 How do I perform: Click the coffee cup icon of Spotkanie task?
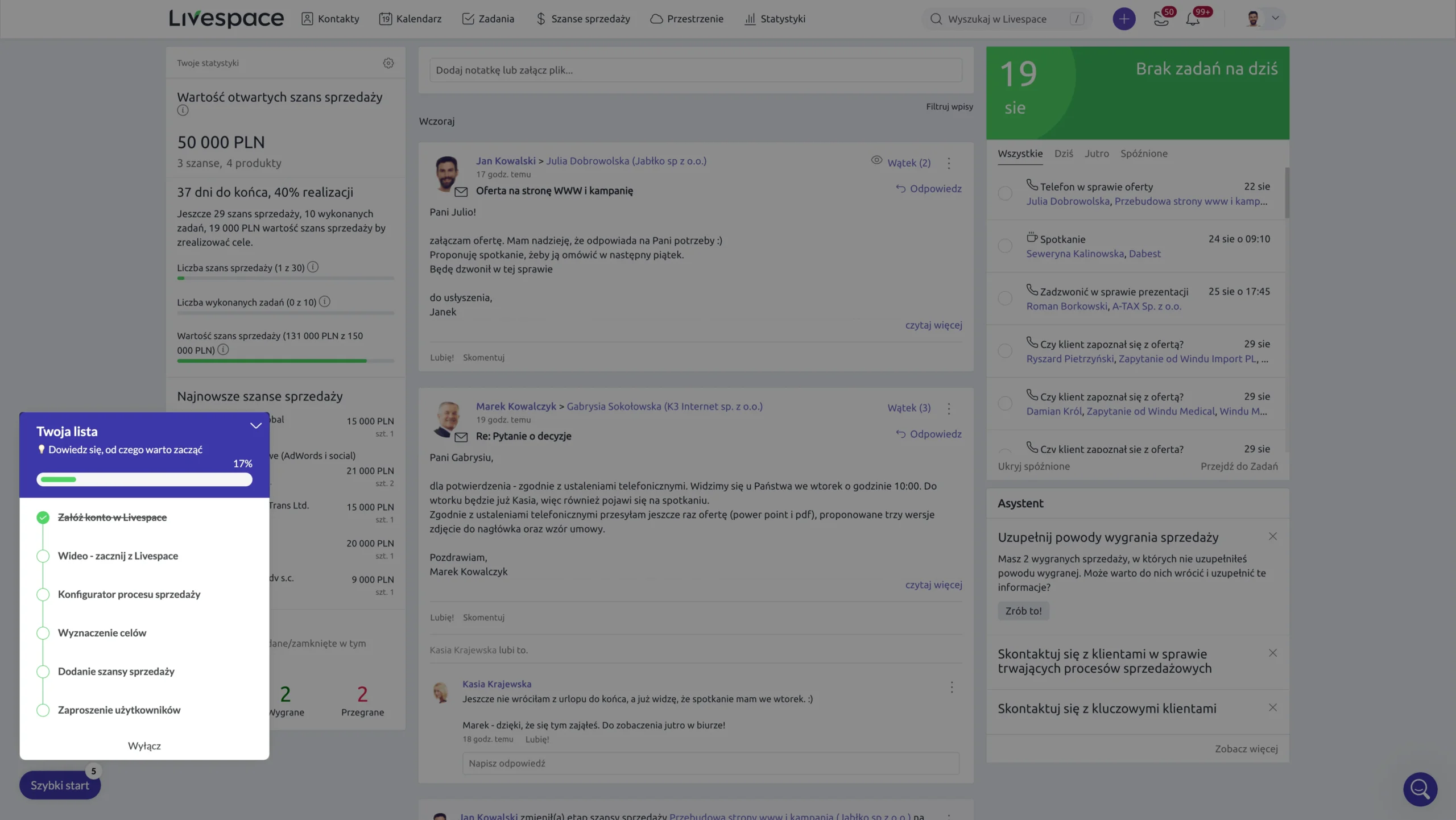[1032, 237]
